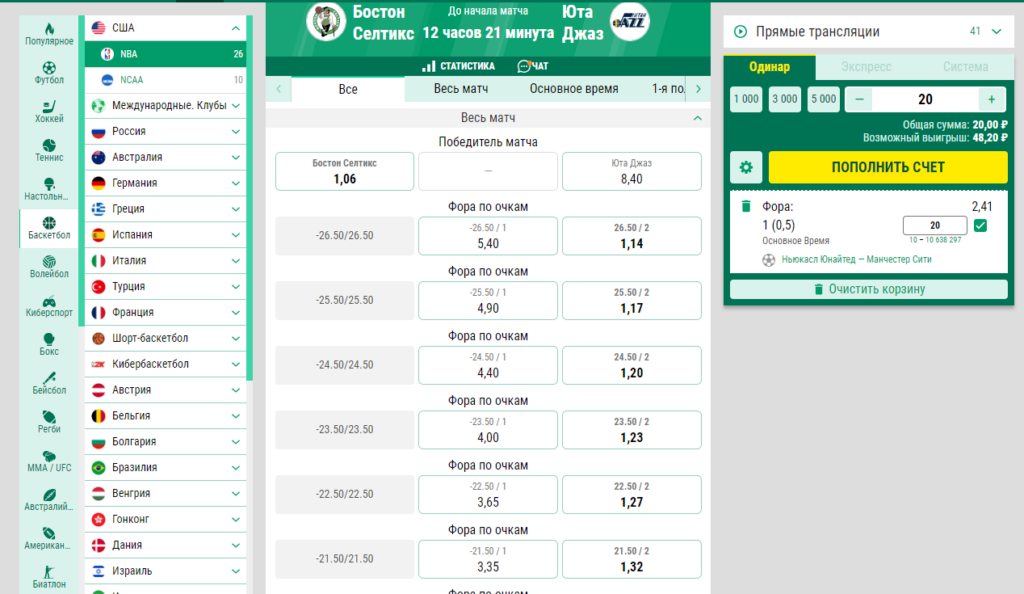Open the MMA / UFC category

tap(49, 461)
